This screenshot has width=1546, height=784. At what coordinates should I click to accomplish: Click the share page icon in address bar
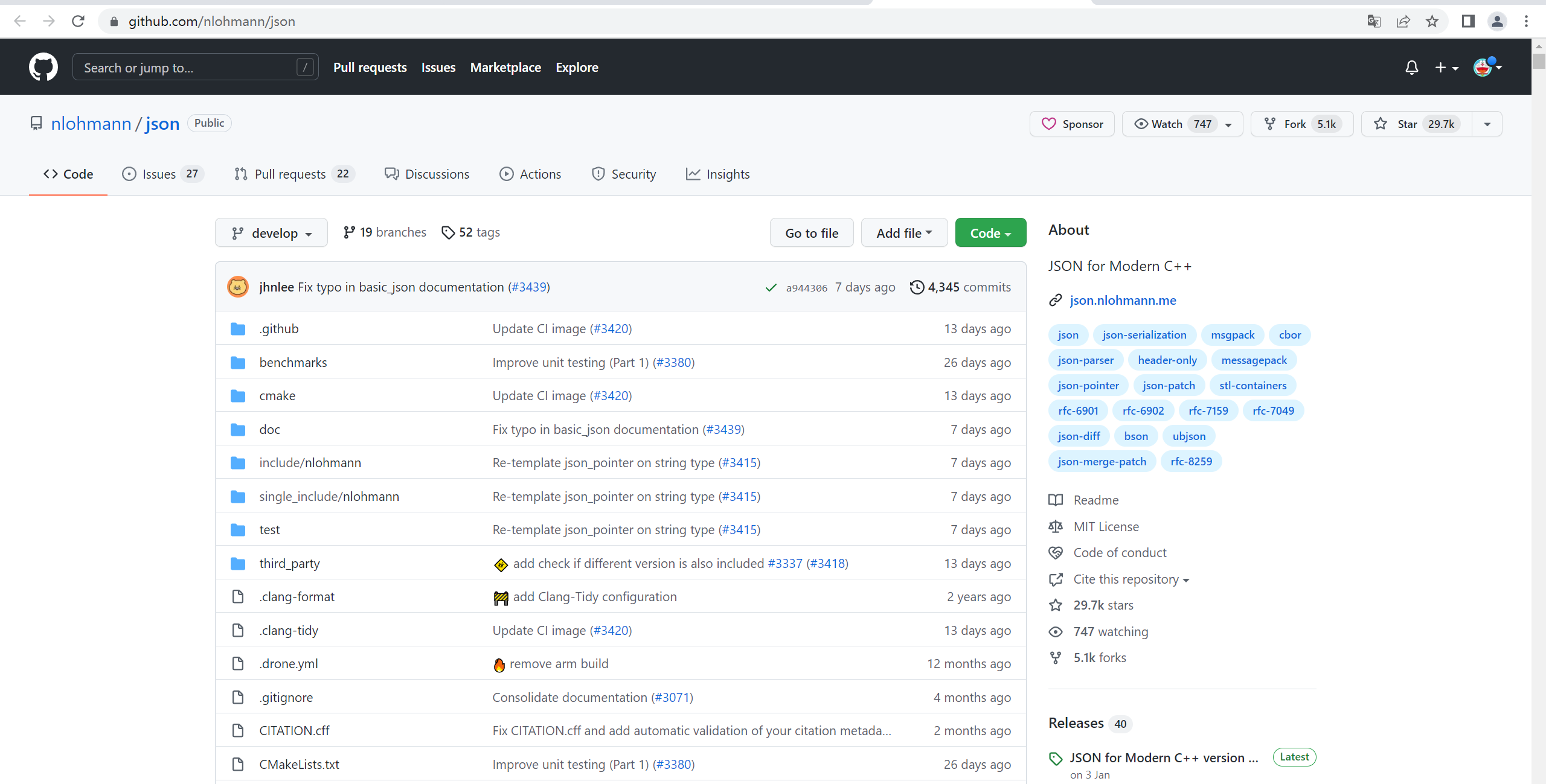pyautogui.click(x=1403, y=22)
